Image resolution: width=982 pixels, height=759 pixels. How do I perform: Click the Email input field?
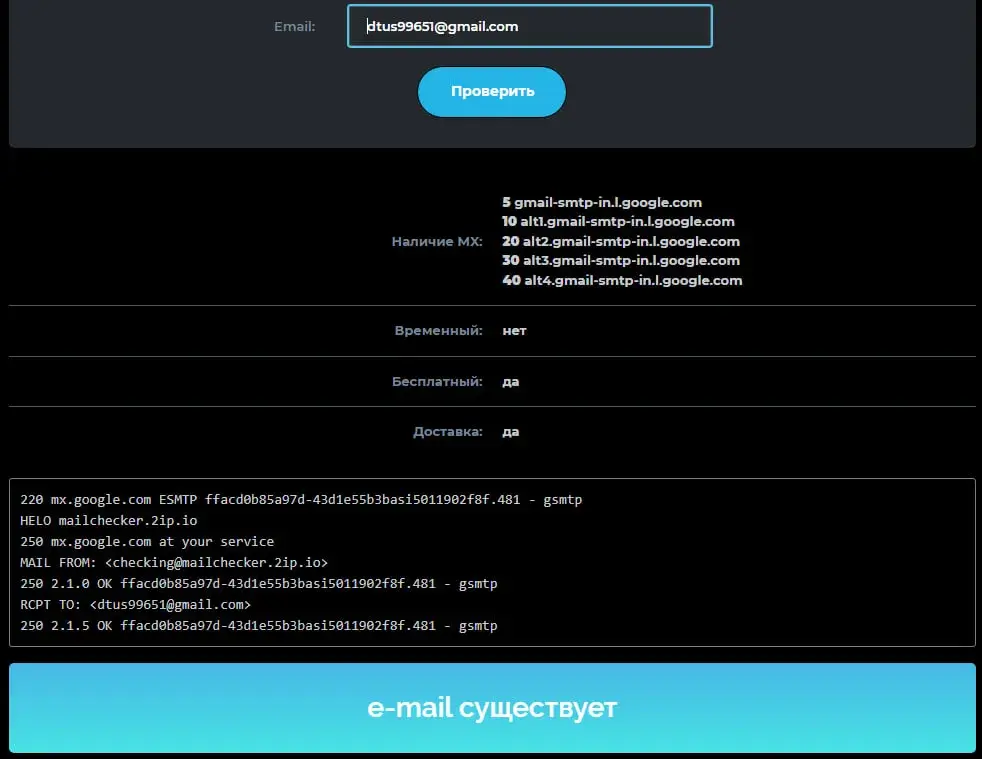point(530,26)
